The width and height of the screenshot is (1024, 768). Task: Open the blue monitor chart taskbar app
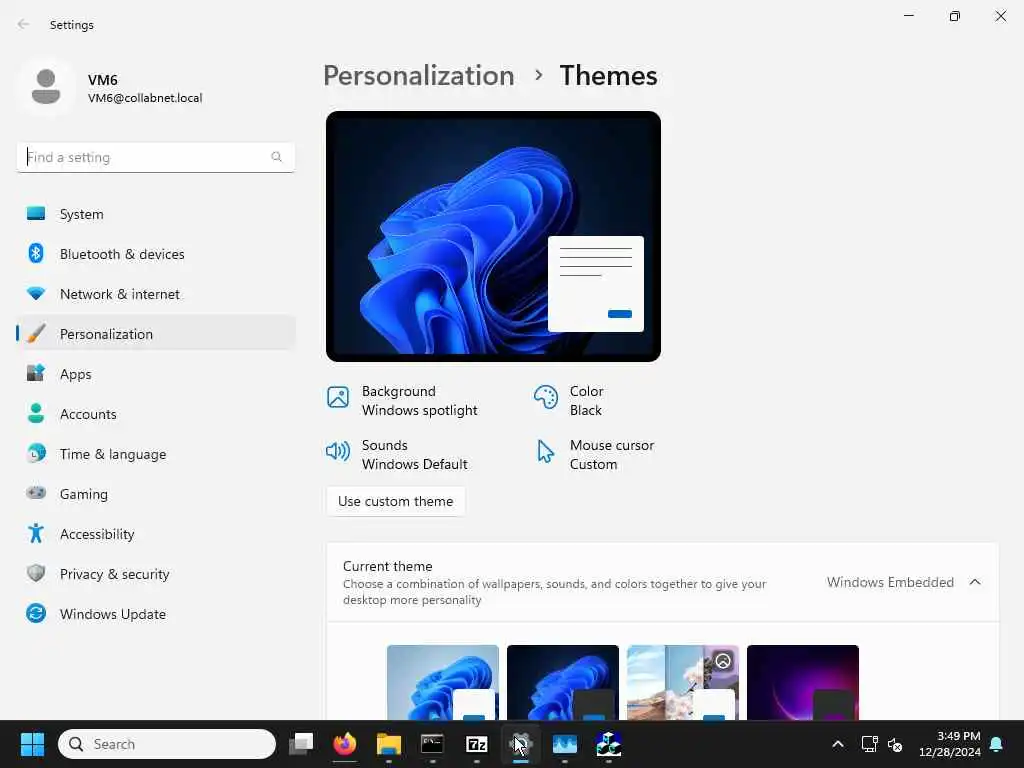565,744
